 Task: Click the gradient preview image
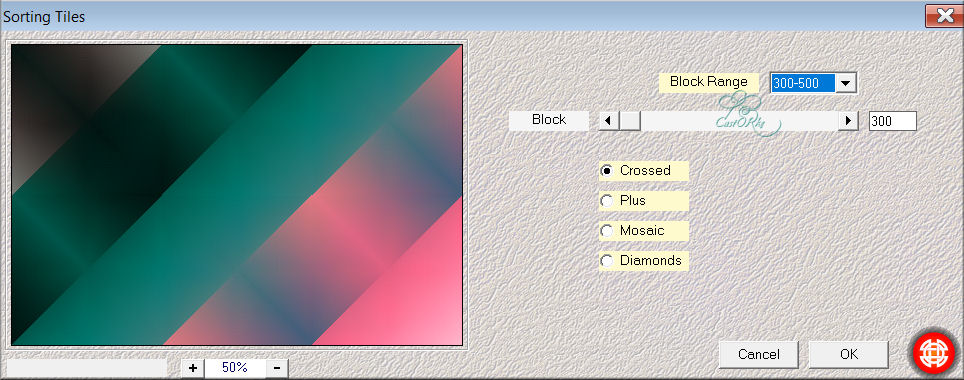click(237, 194)
